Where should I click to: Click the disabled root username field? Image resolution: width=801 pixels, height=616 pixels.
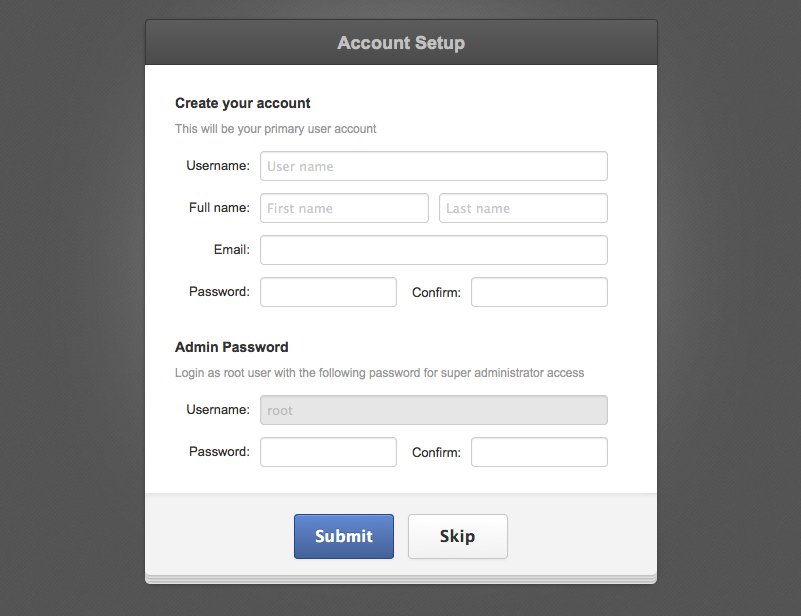click(x=434, y=410)
